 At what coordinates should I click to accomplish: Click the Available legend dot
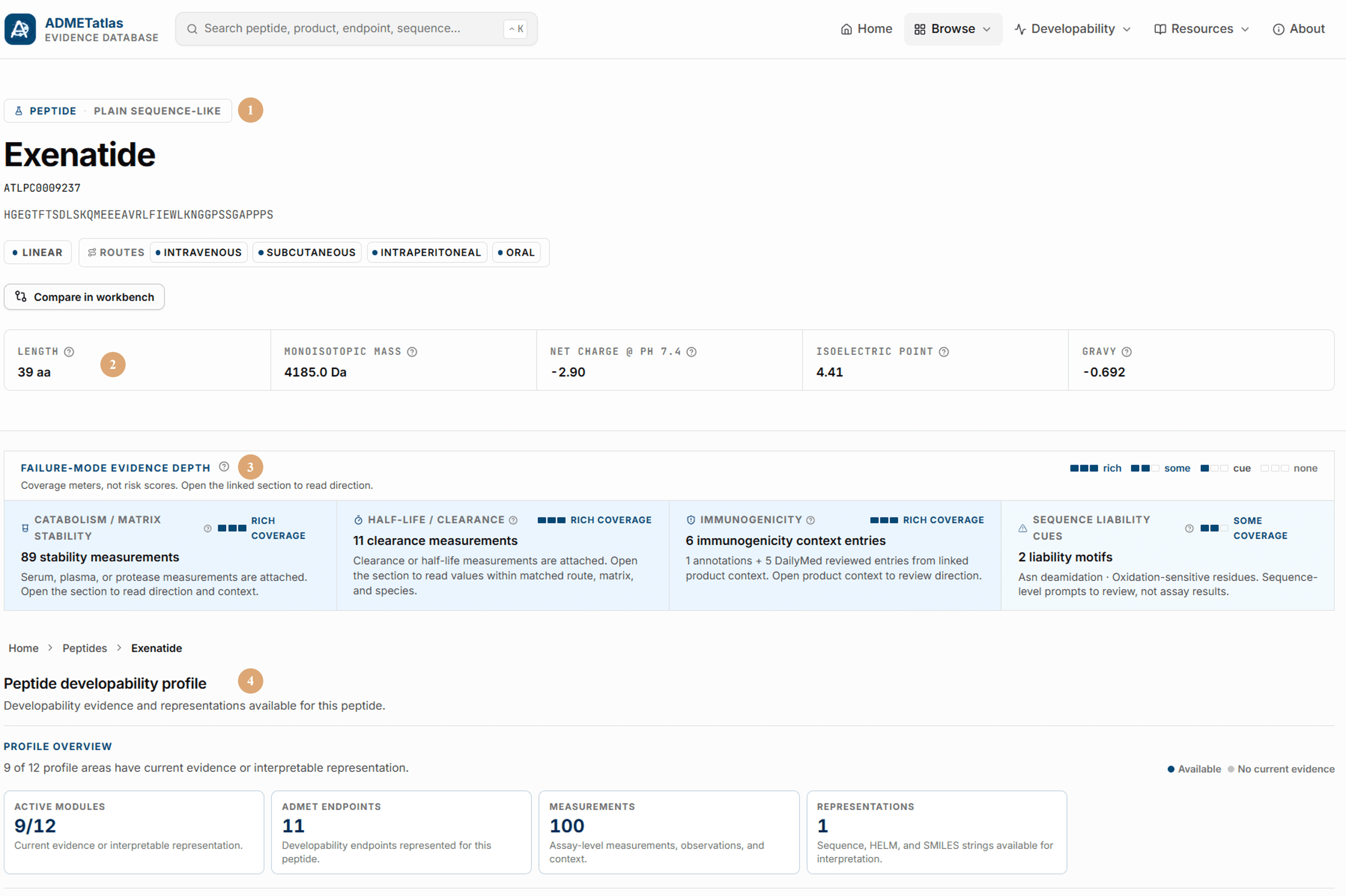click(x=1171, y=769)
